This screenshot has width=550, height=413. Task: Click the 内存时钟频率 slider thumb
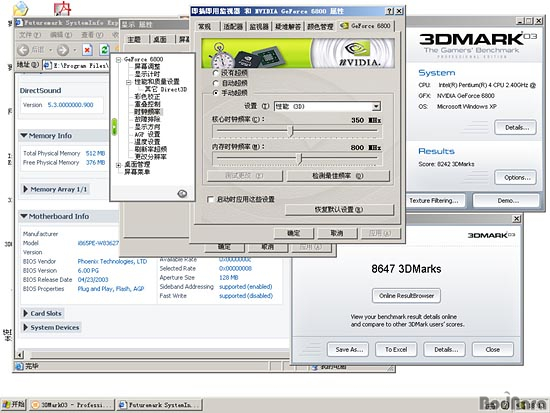[x=299, y=159]
